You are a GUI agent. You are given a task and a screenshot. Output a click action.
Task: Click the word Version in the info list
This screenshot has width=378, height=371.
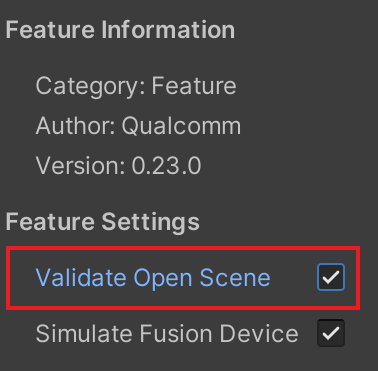coord(80,166)
